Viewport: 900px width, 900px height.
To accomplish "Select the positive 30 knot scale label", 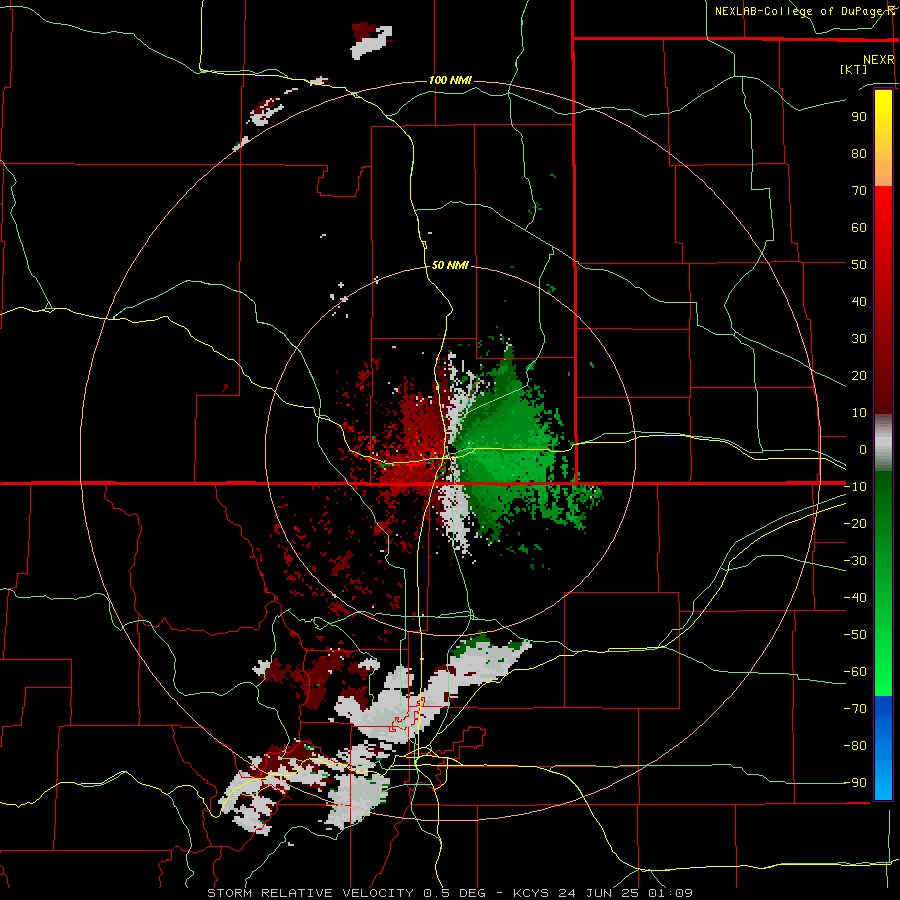I will (x=859, y=339).
